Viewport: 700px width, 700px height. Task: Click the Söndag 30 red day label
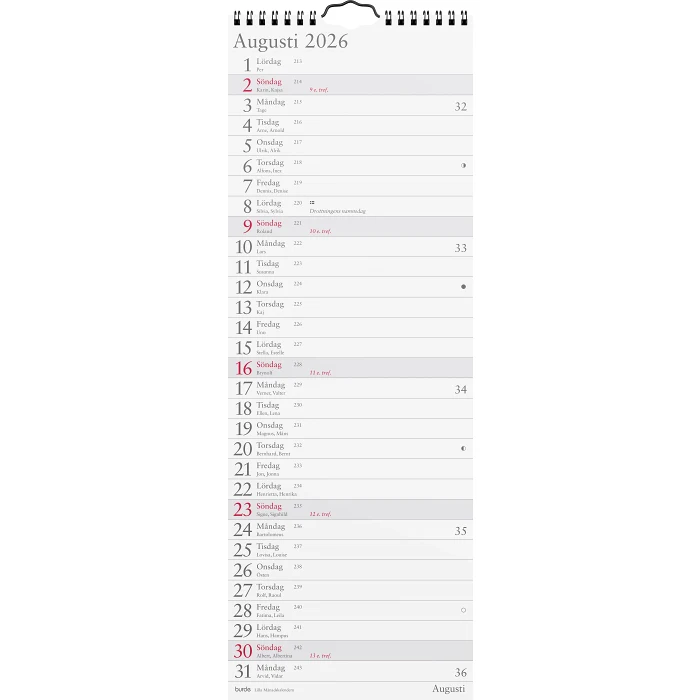click(269, 647)
